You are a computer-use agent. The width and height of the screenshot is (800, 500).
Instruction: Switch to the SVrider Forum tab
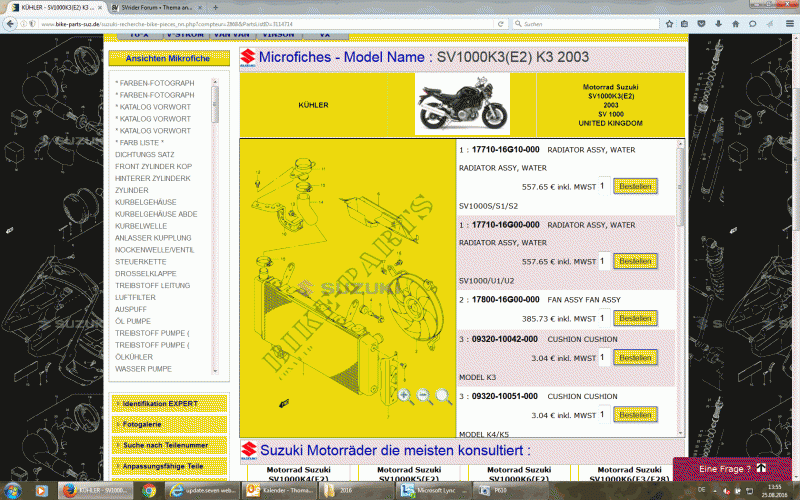pos(156,8)
